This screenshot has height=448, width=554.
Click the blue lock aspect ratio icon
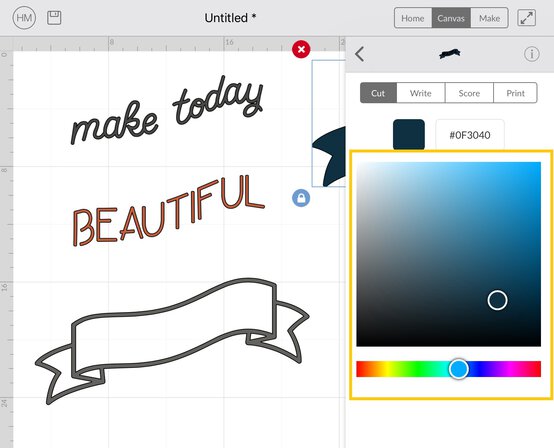pyautogui.click(x=301, y=198)
